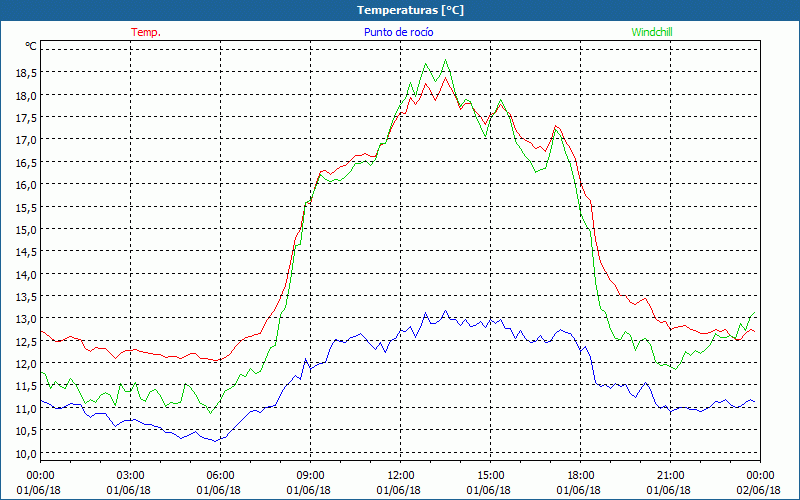Screen dimensions: 800x500
Task: Click the 10,0 axis value
Action: (x=26, y=453)
